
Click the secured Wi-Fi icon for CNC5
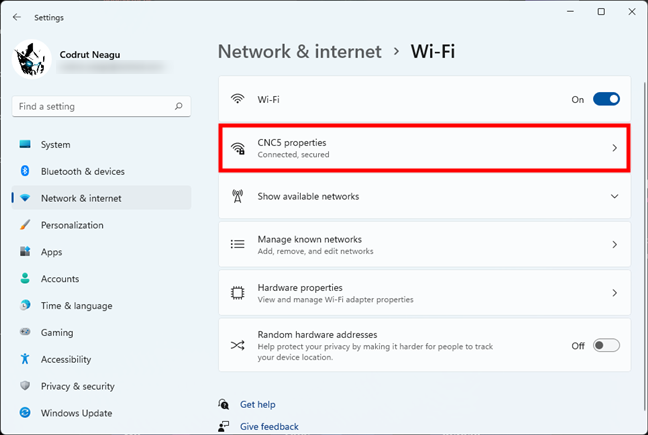238,148
